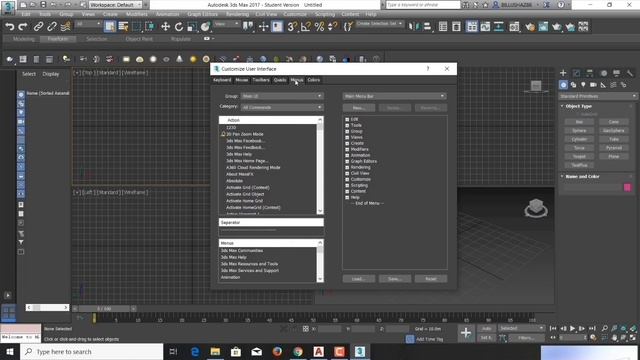This screenshot has width=640, height=360.
Task: Open the Standard Primitives dropdown
Action: [598, 96]
